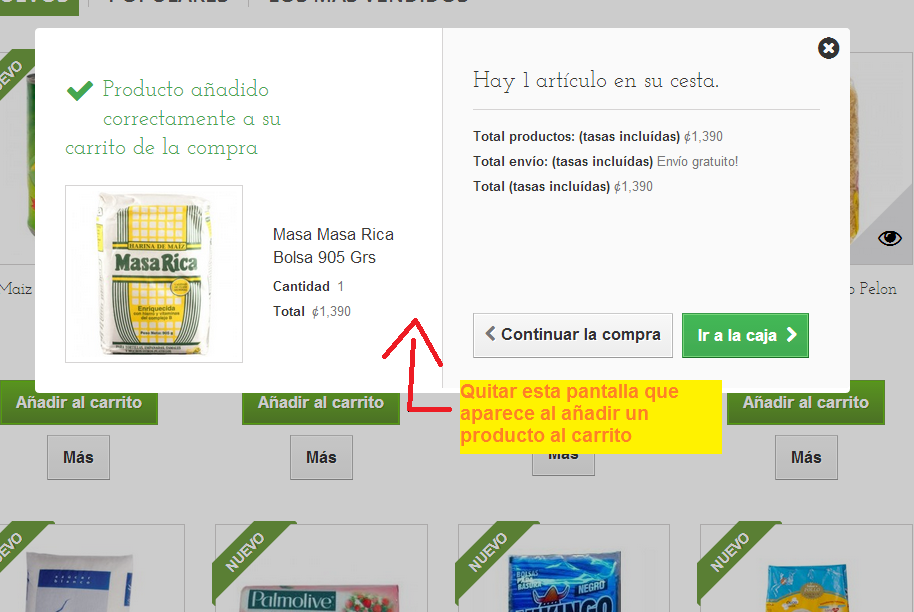Viewport: 914px width, 612px height.
Task: Click Continuar la compra button
Action: [572, 335]
